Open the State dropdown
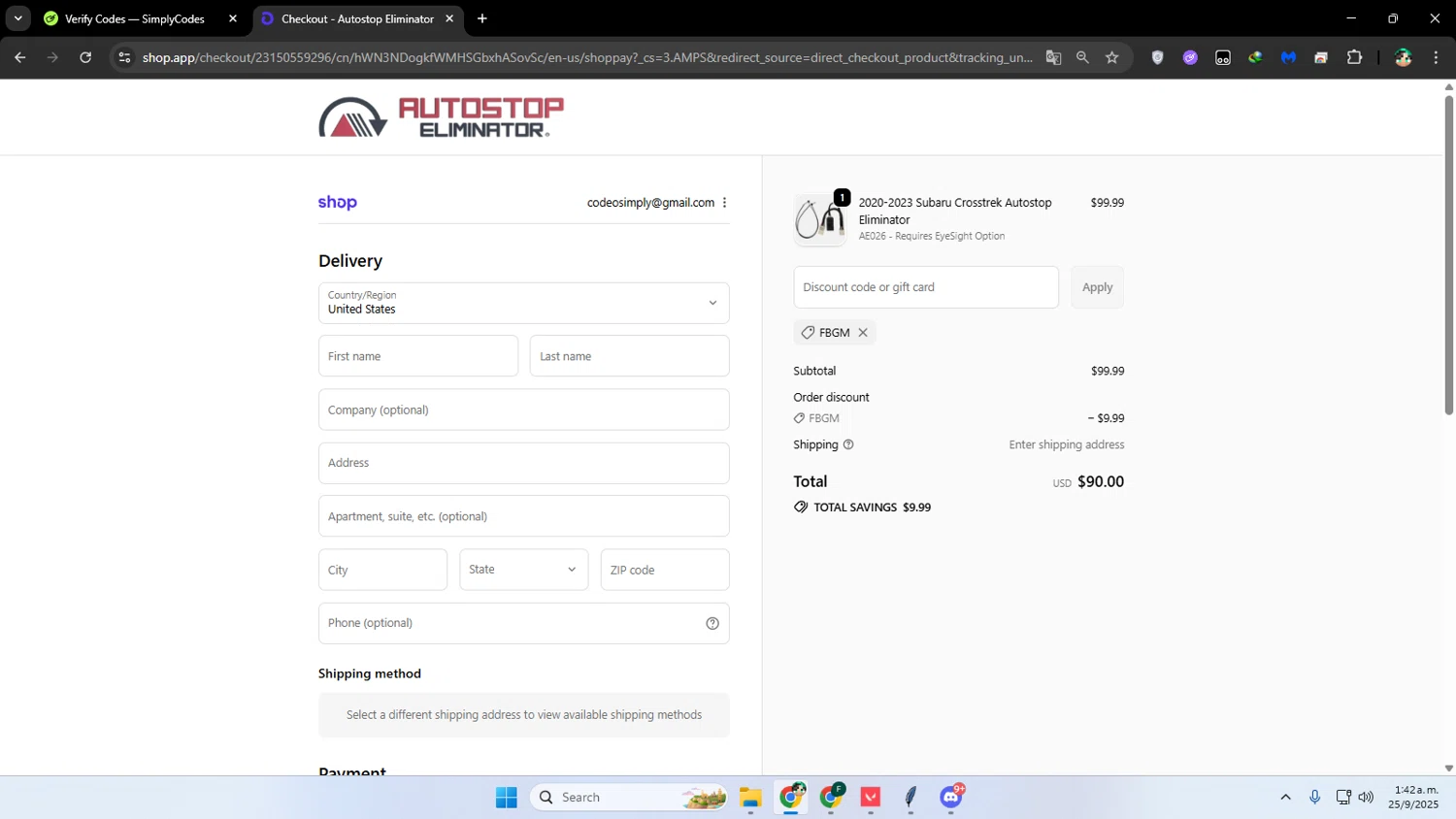1456x819 pixels. coord(524,570)
